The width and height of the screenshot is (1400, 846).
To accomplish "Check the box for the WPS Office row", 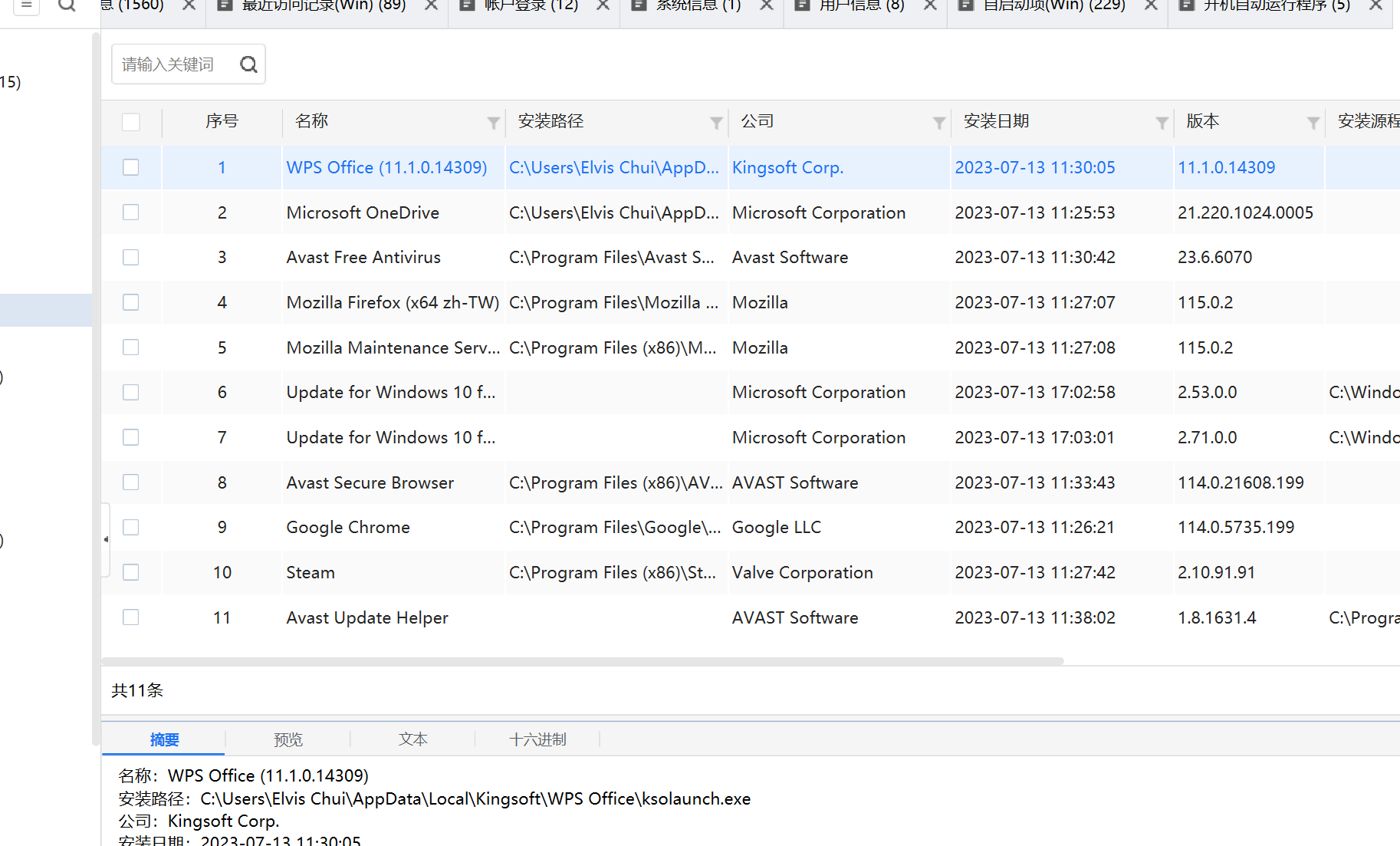I will click(x=131, y=167).
